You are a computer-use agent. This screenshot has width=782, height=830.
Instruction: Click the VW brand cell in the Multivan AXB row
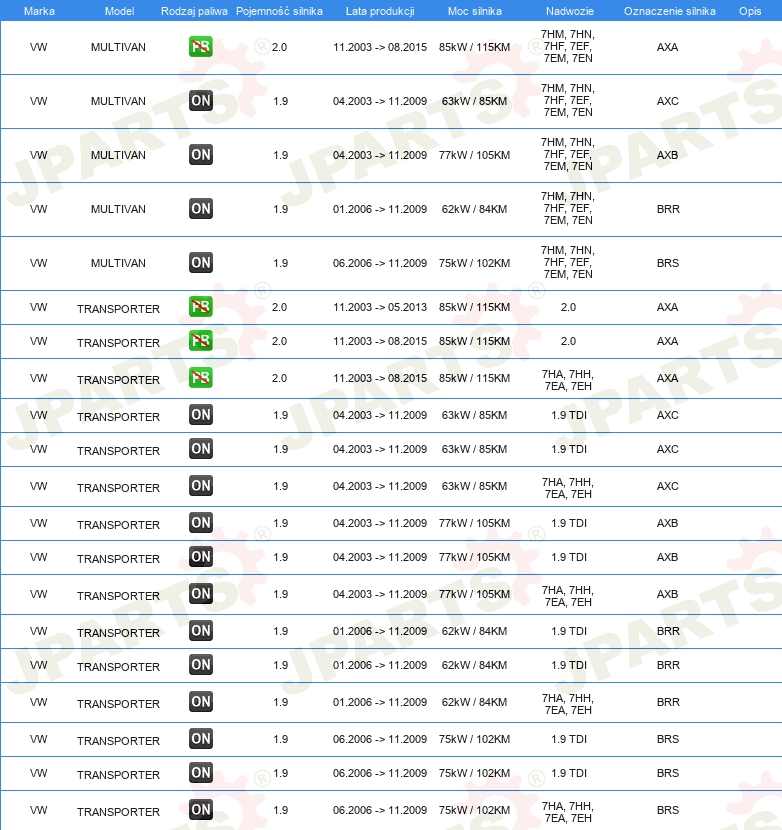point(39,155)
